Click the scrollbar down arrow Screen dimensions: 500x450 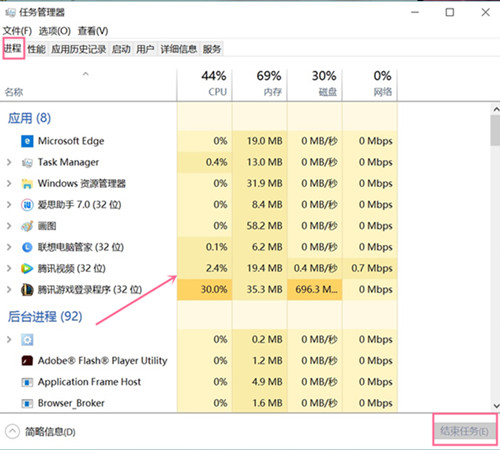pos(496,406)
